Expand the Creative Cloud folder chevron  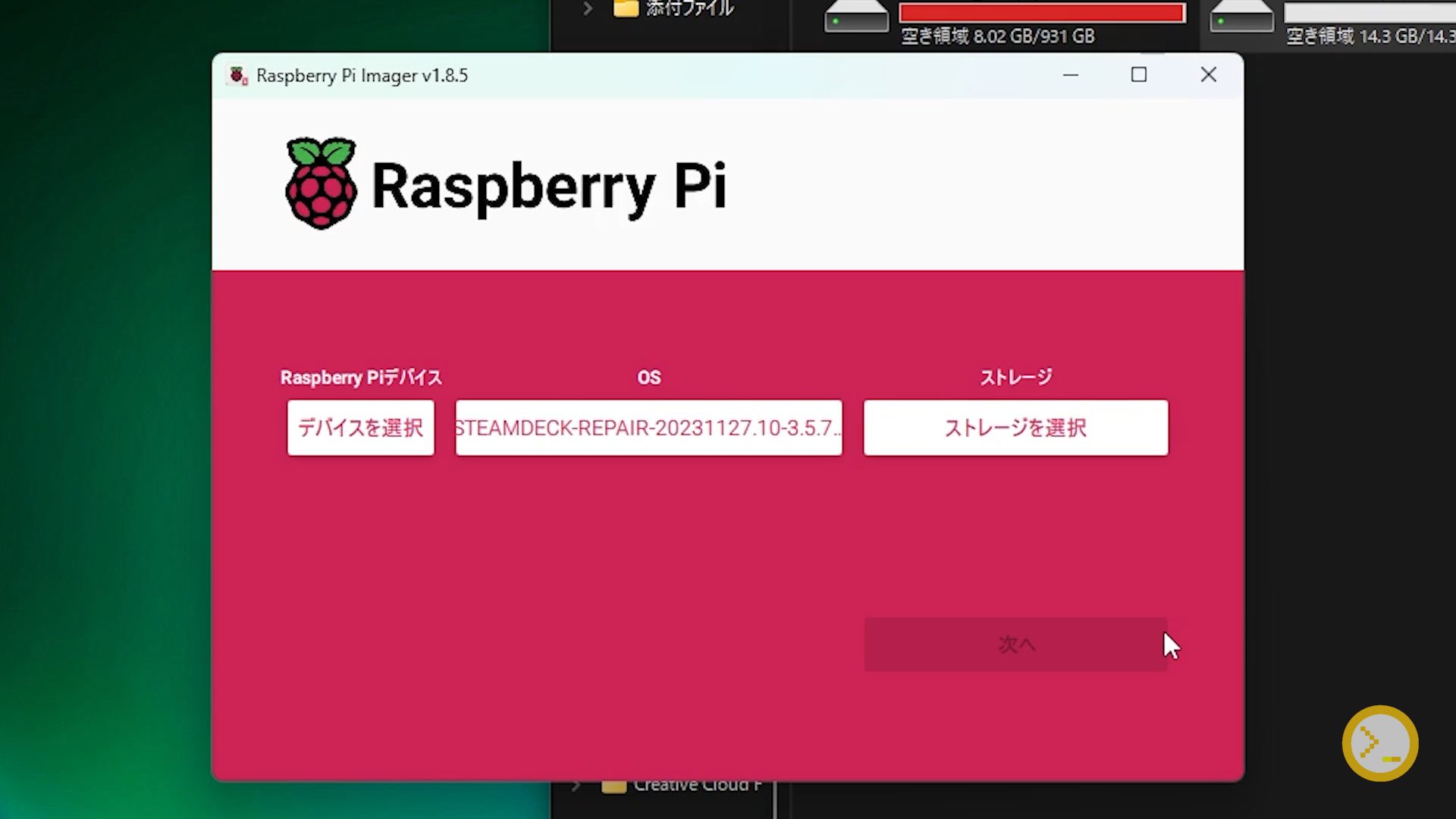coord(576,786)
